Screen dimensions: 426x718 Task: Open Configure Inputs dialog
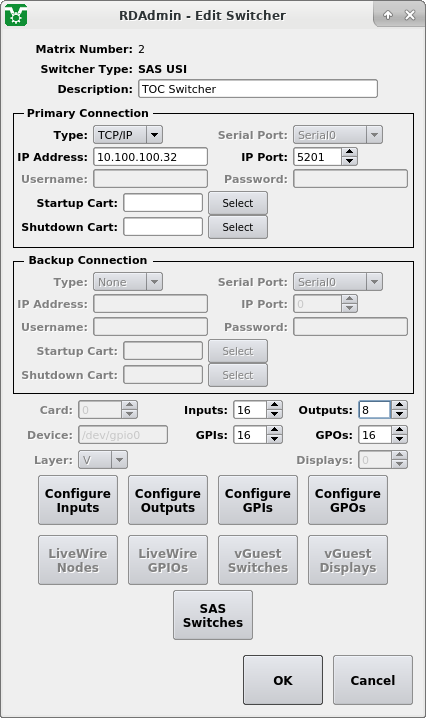(78, 500)
